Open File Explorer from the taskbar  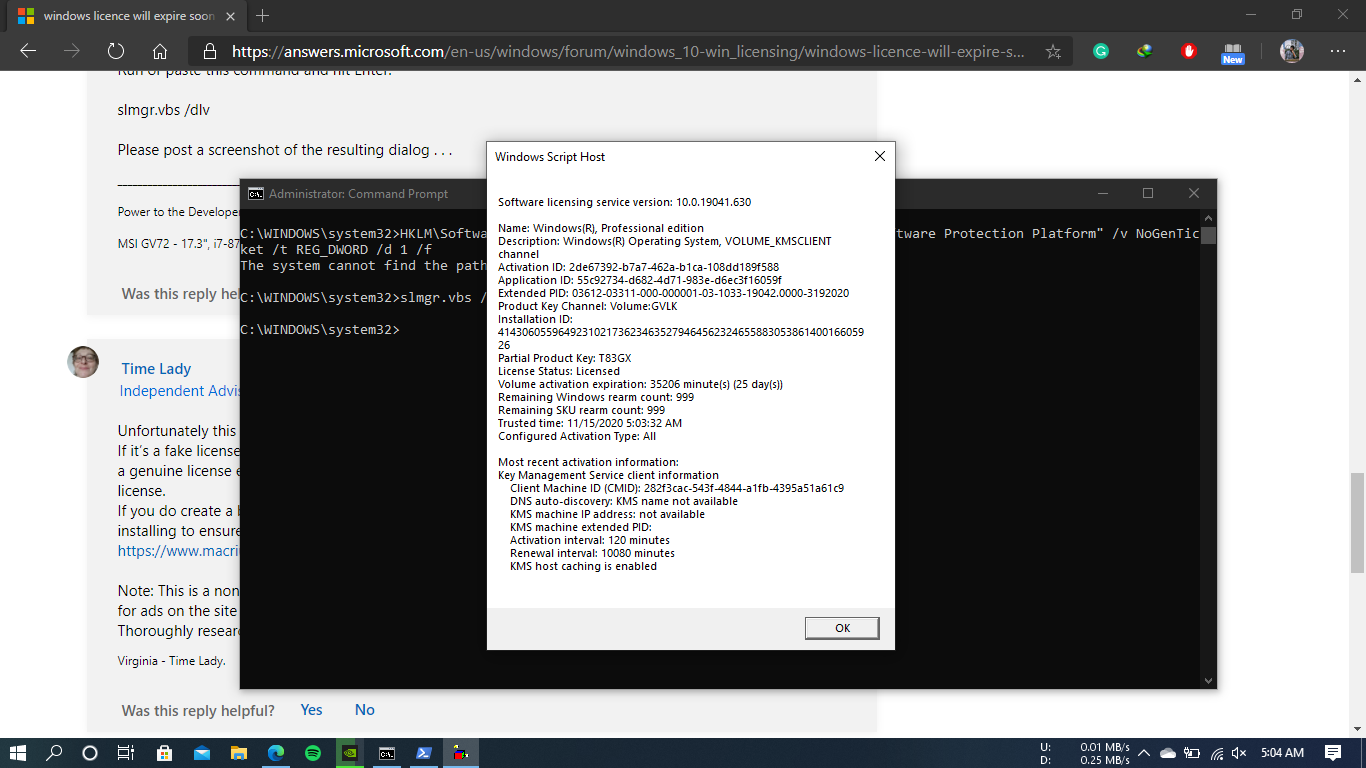[x=239, y=753]
